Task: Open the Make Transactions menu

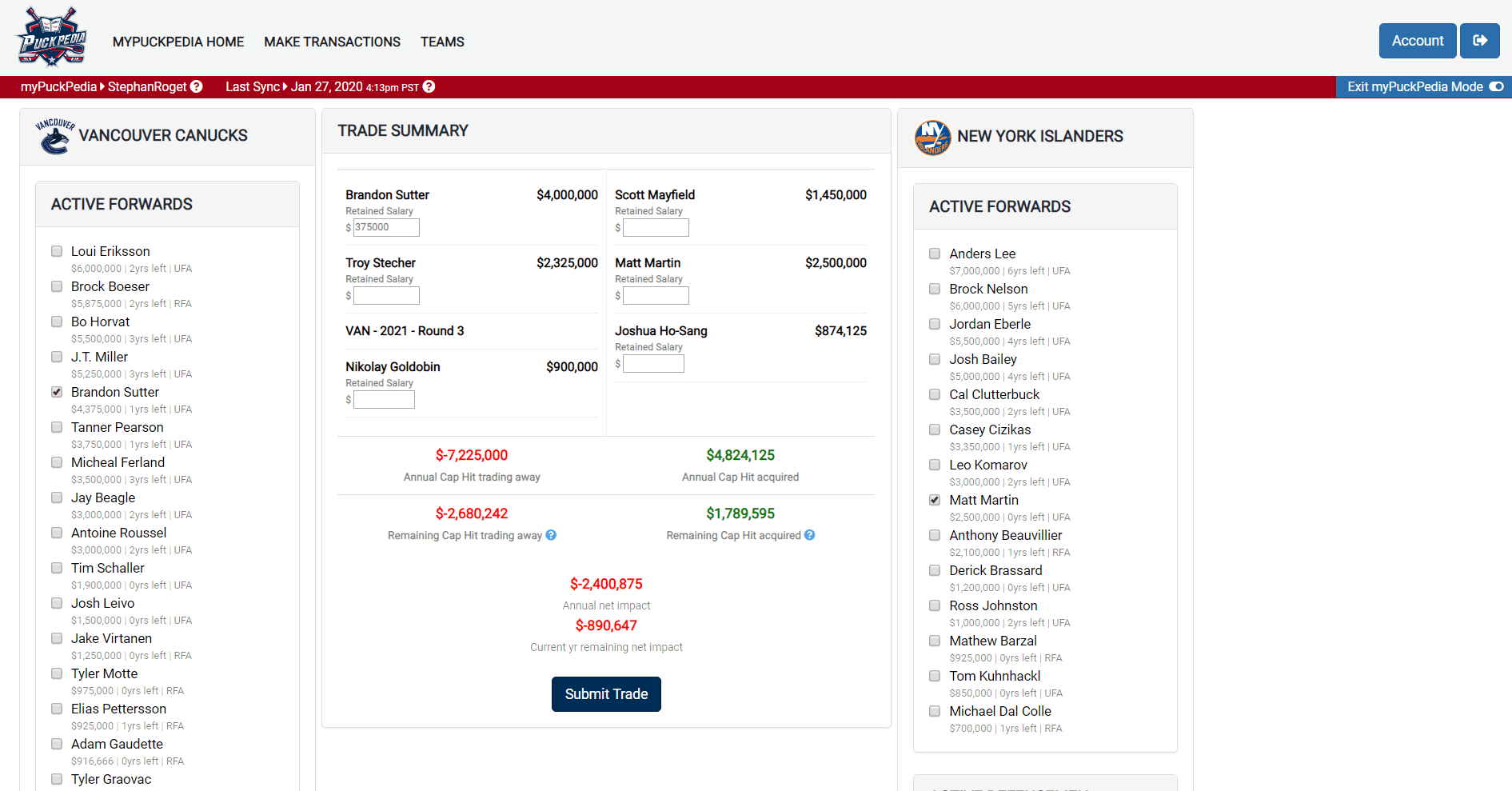Action: (332, 42)
